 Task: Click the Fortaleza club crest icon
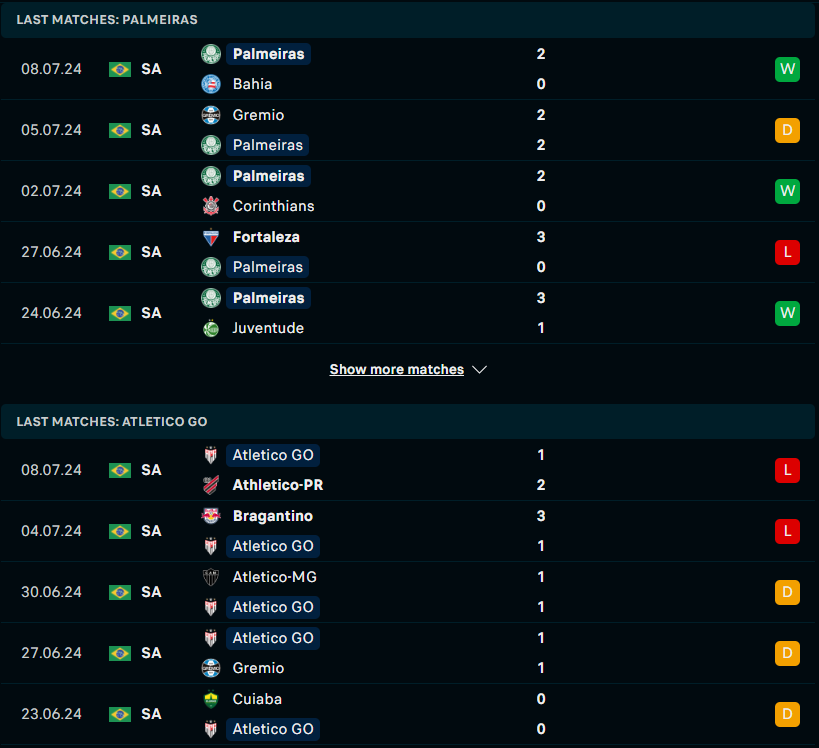(x=211, y=237)
